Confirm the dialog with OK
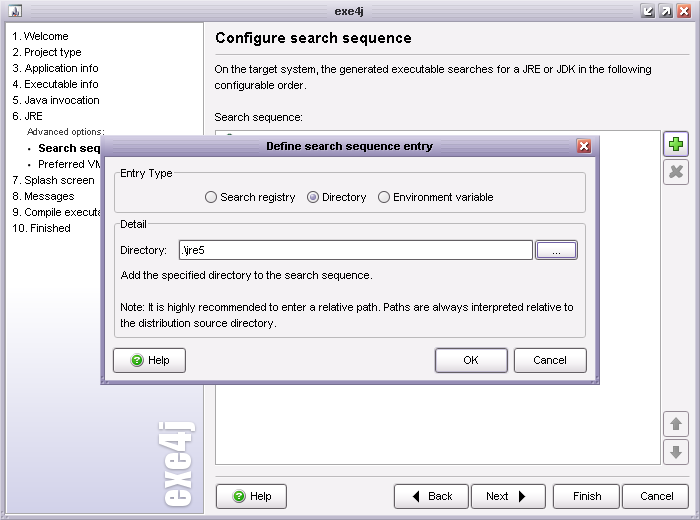The image size is (700, 520). click(x=471, y=360)
